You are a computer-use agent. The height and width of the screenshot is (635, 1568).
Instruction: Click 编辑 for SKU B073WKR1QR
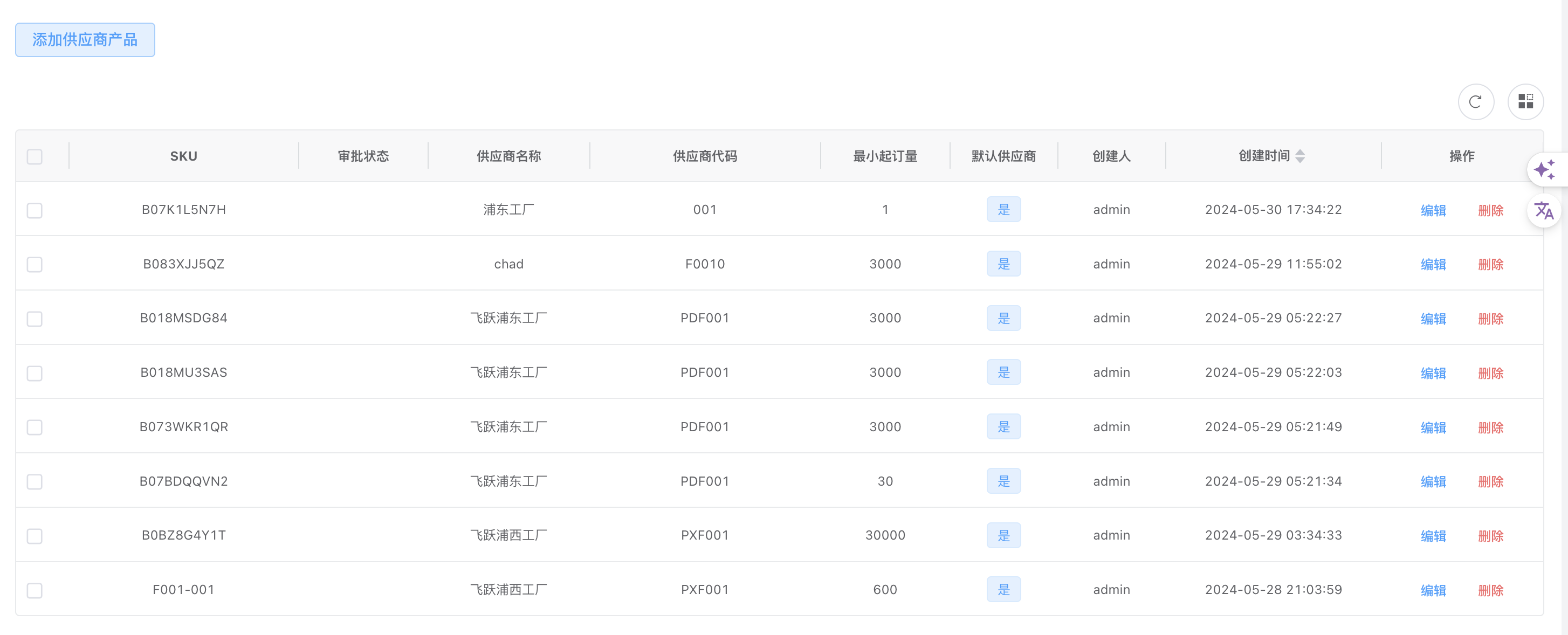click(x=1433, y=427)
